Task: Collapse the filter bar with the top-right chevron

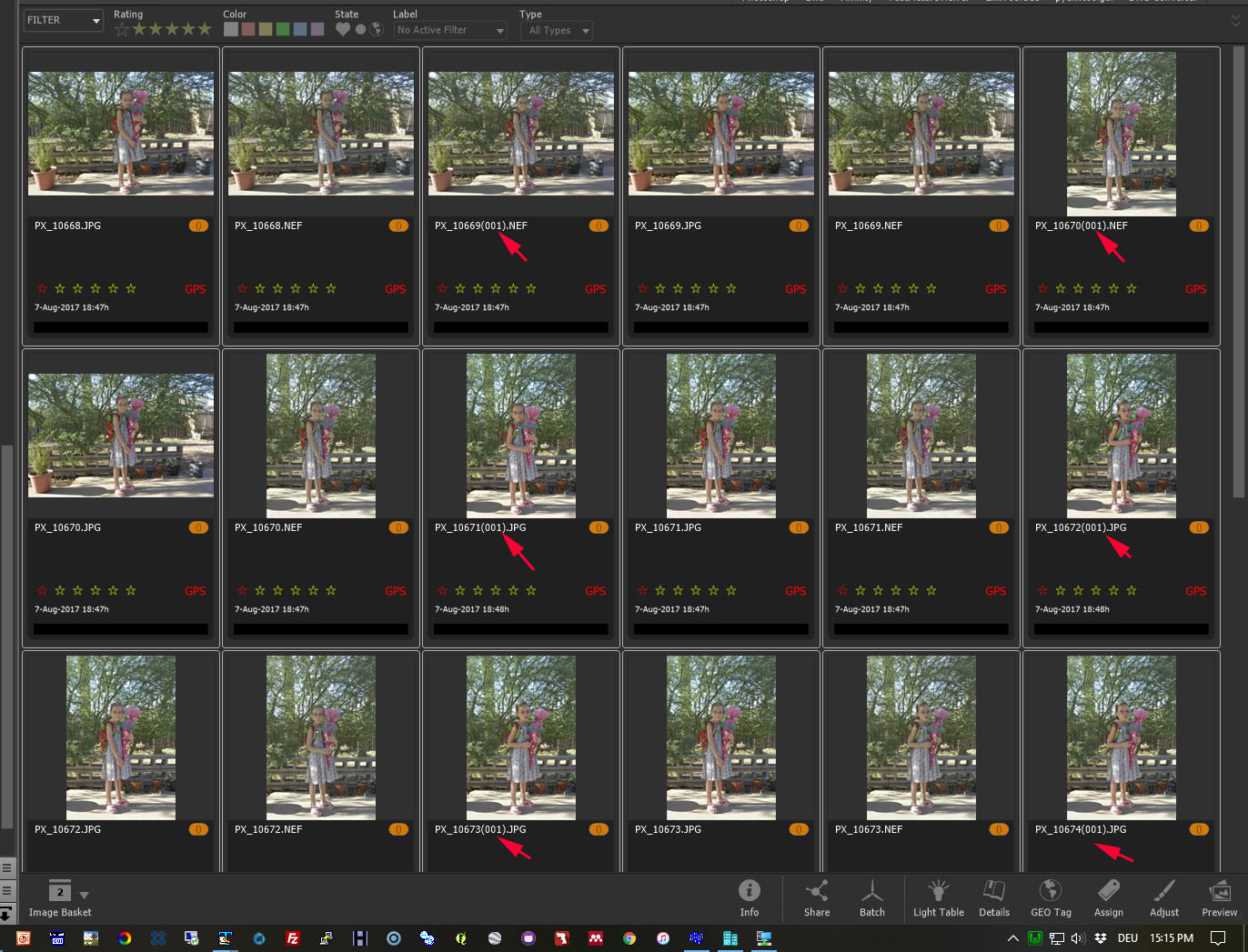Action: point(1235,20)
